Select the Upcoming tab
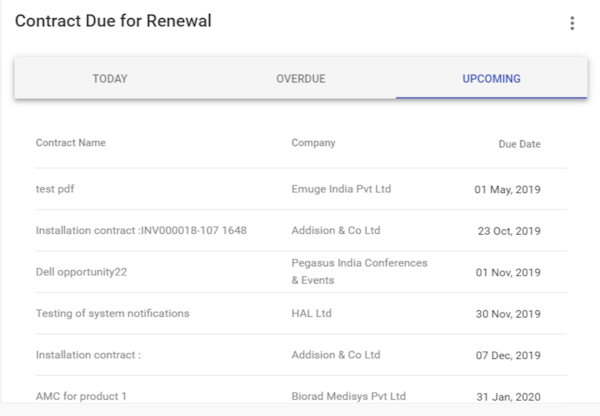Screen dimensions: 600x416 pos(491,78)
